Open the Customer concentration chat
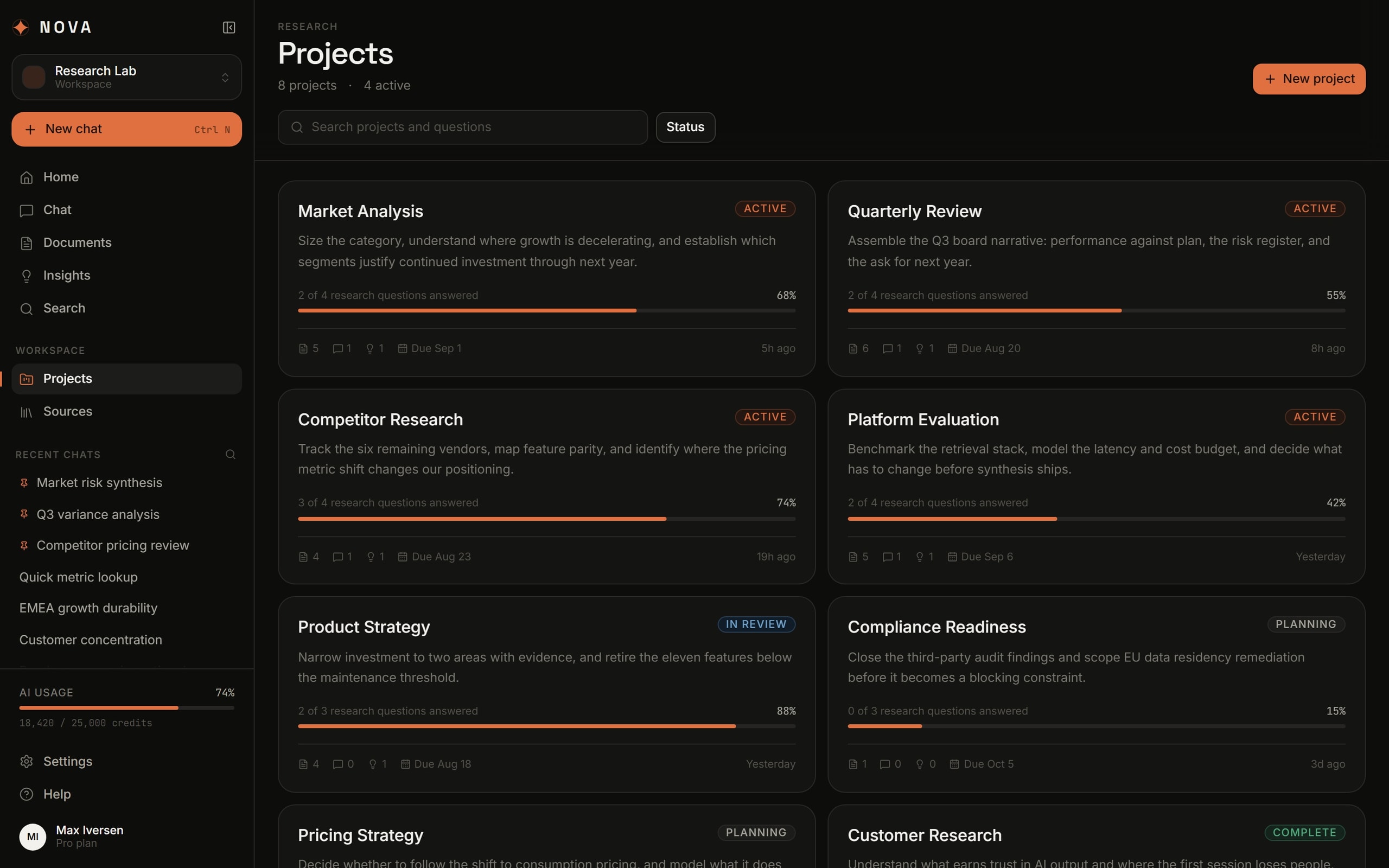Viewport: 1389px width, 868px height. tap(126, 640)
